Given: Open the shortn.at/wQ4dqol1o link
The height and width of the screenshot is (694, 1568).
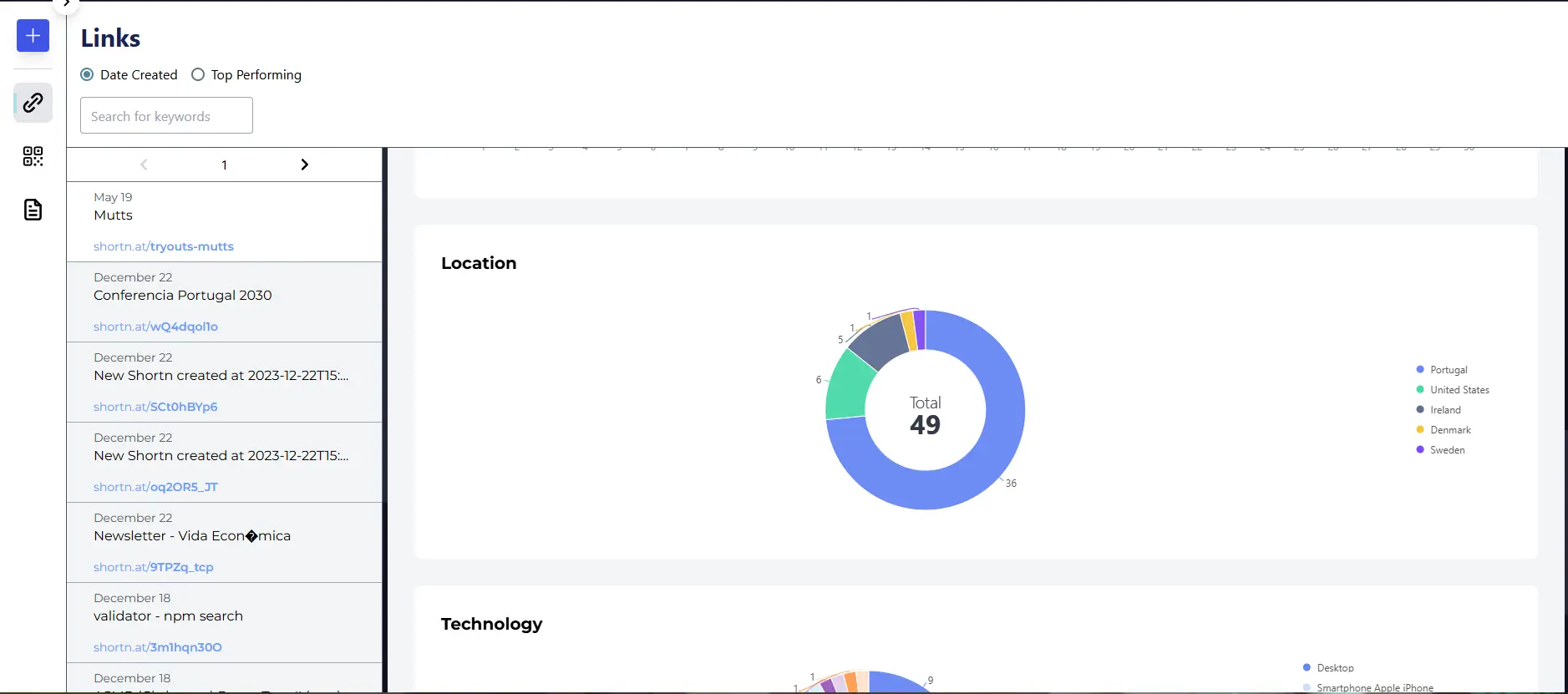Looking at the screenshot, I should pyautogui.click(x=155, y=327).
